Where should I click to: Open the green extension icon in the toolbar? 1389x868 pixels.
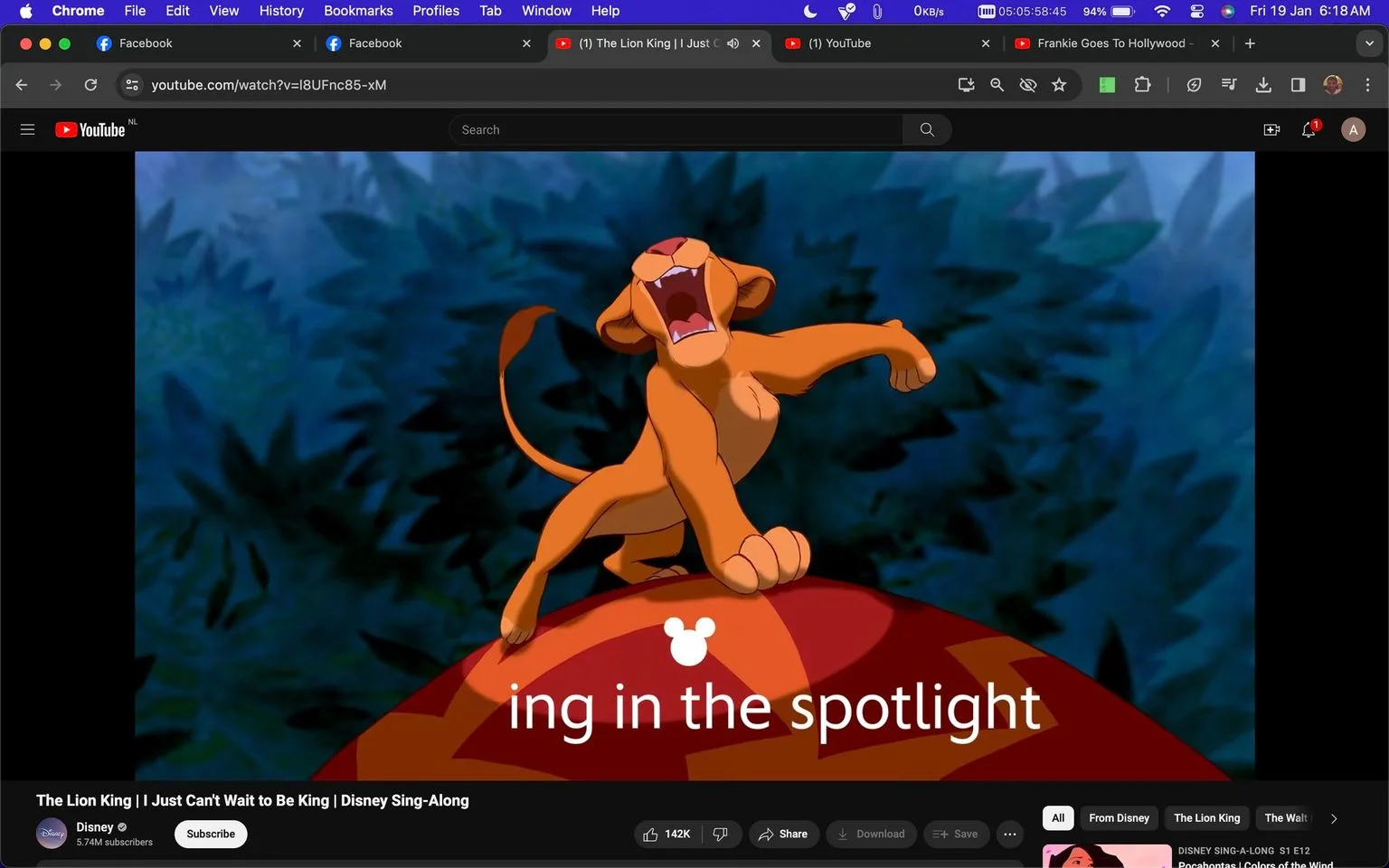point(1107,84)
